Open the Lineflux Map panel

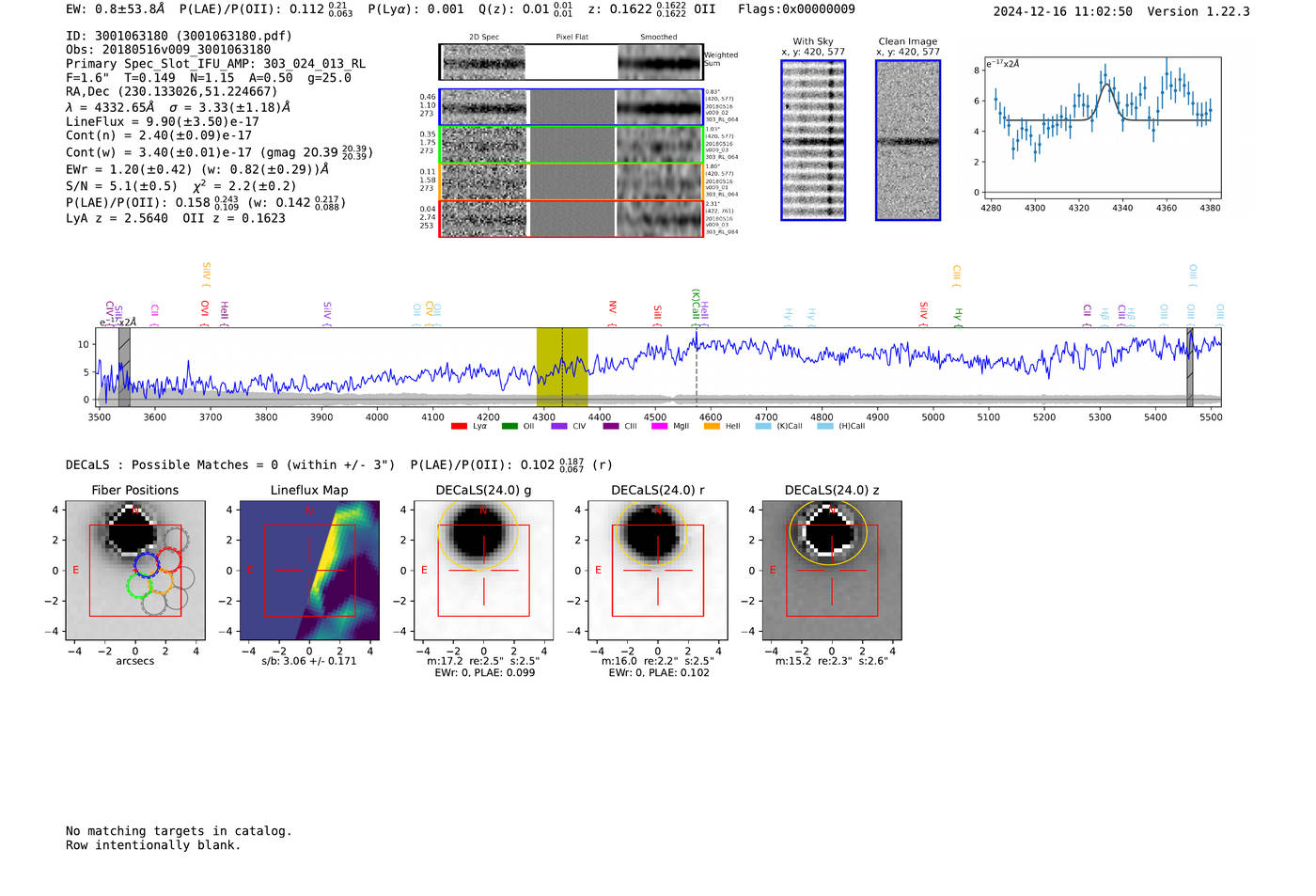pos(309,571)
